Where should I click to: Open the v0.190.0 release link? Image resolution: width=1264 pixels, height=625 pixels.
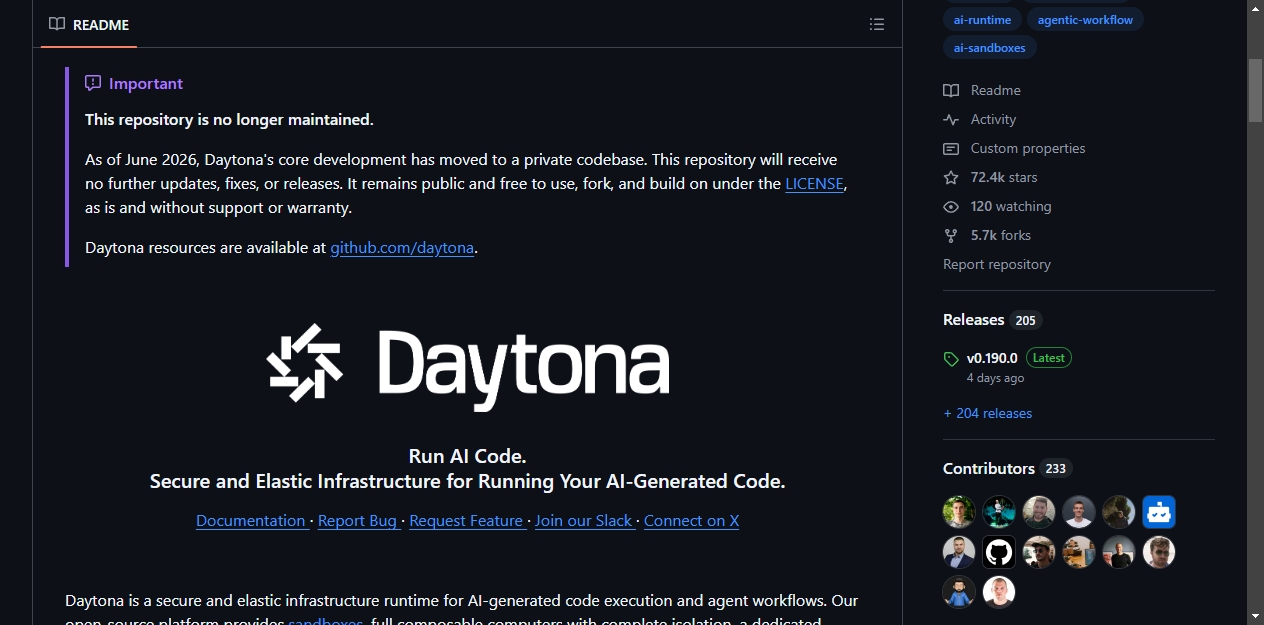pyautogui.click(x=992, y=358)
